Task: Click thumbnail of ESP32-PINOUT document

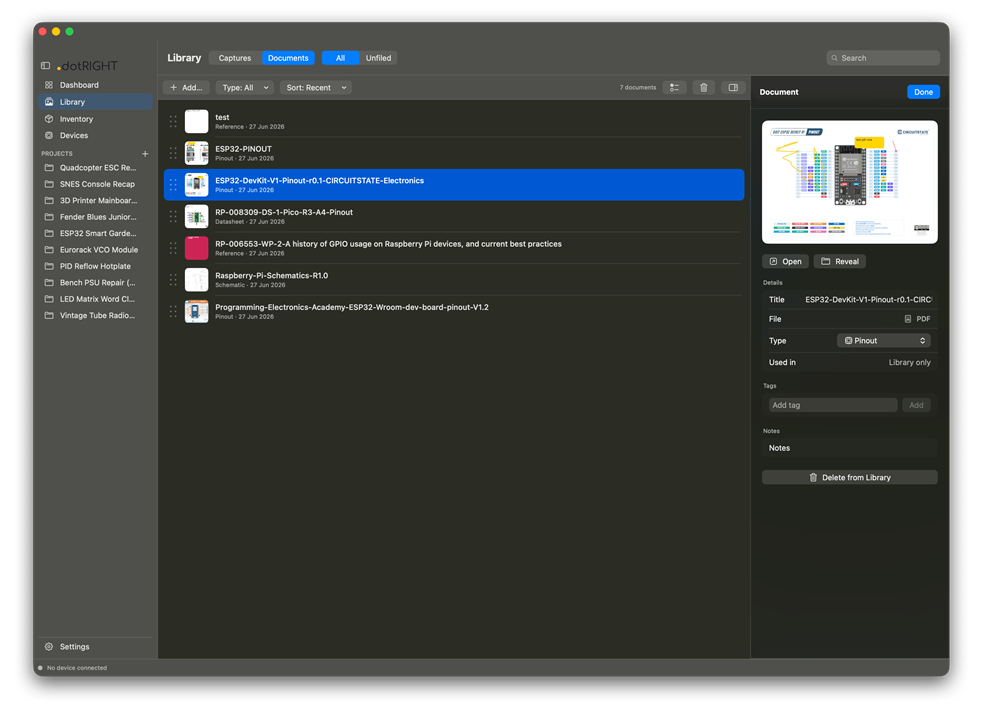Action: (197, 153)
